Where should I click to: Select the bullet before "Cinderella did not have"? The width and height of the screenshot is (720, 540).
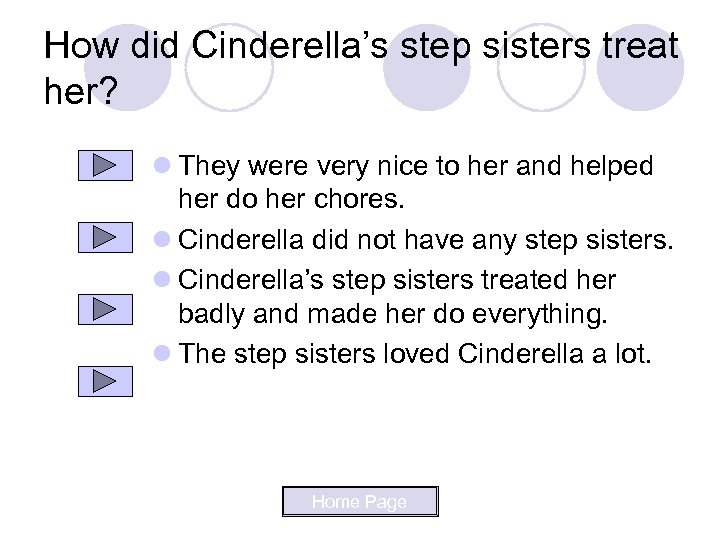(x=164, y=241)
